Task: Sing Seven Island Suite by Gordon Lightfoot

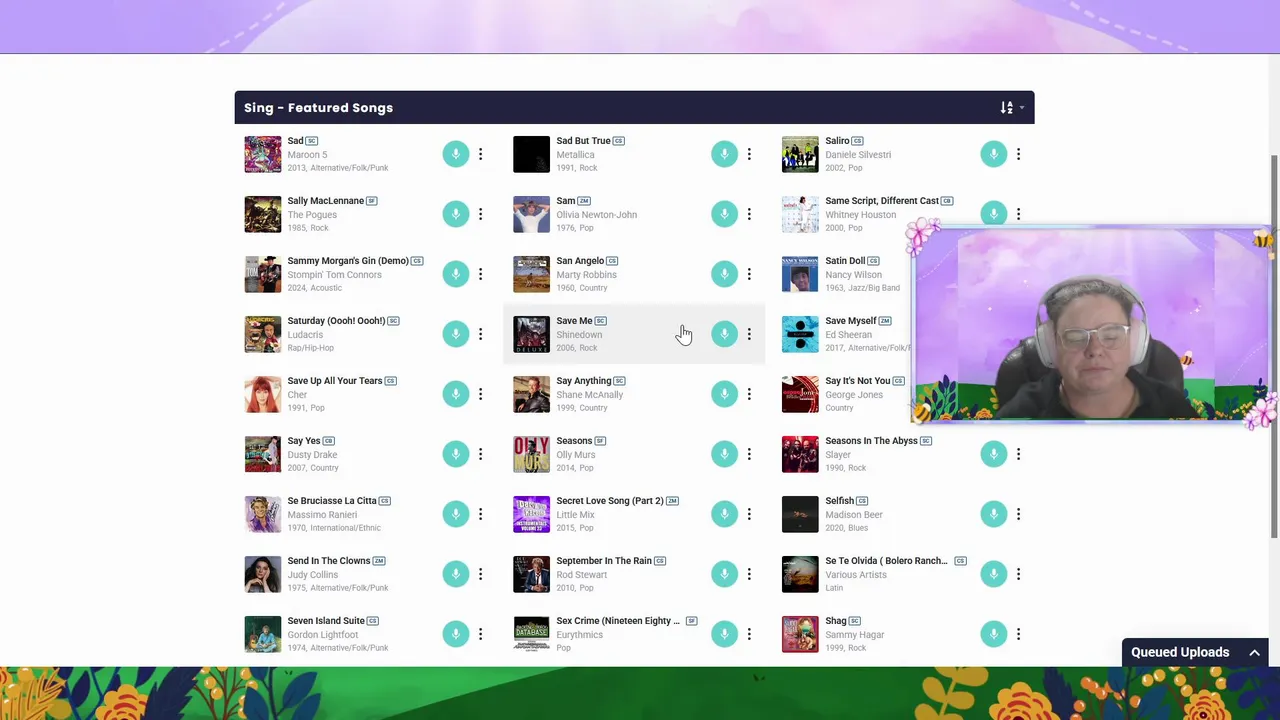Action: 455,634
